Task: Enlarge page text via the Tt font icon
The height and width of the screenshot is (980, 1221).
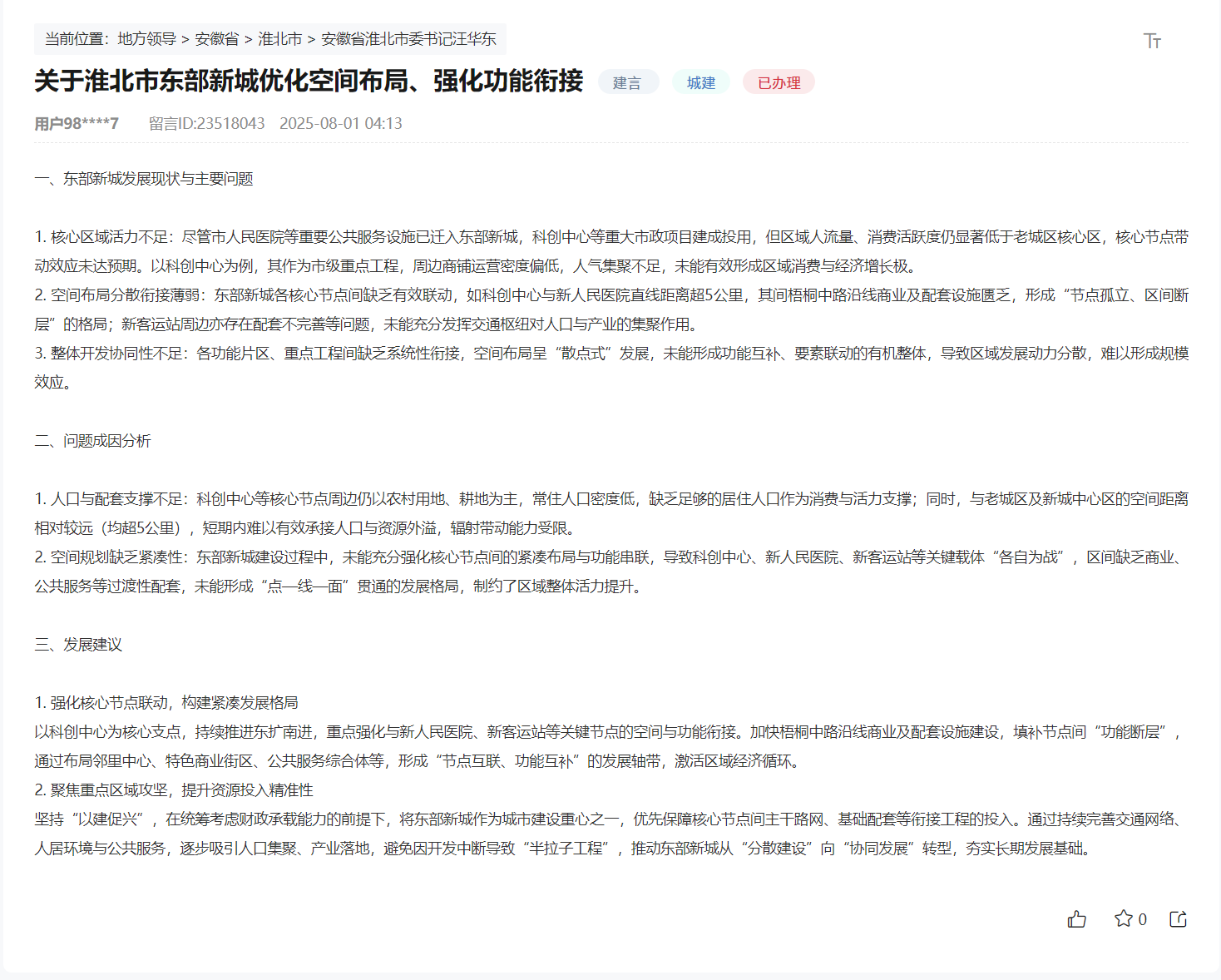Action: coord(1154,40)
